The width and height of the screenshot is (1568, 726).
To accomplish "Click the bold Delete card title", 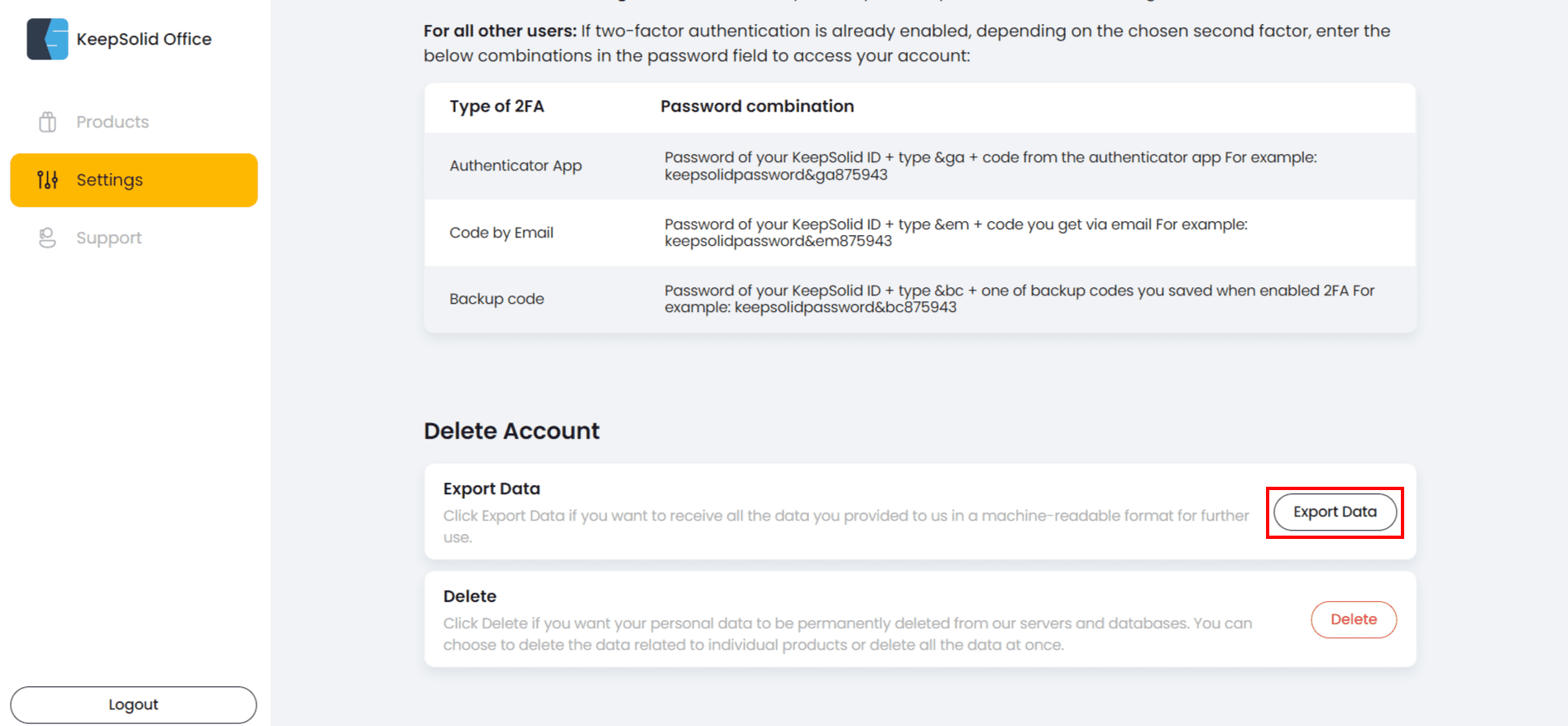I will click(469, 596).
